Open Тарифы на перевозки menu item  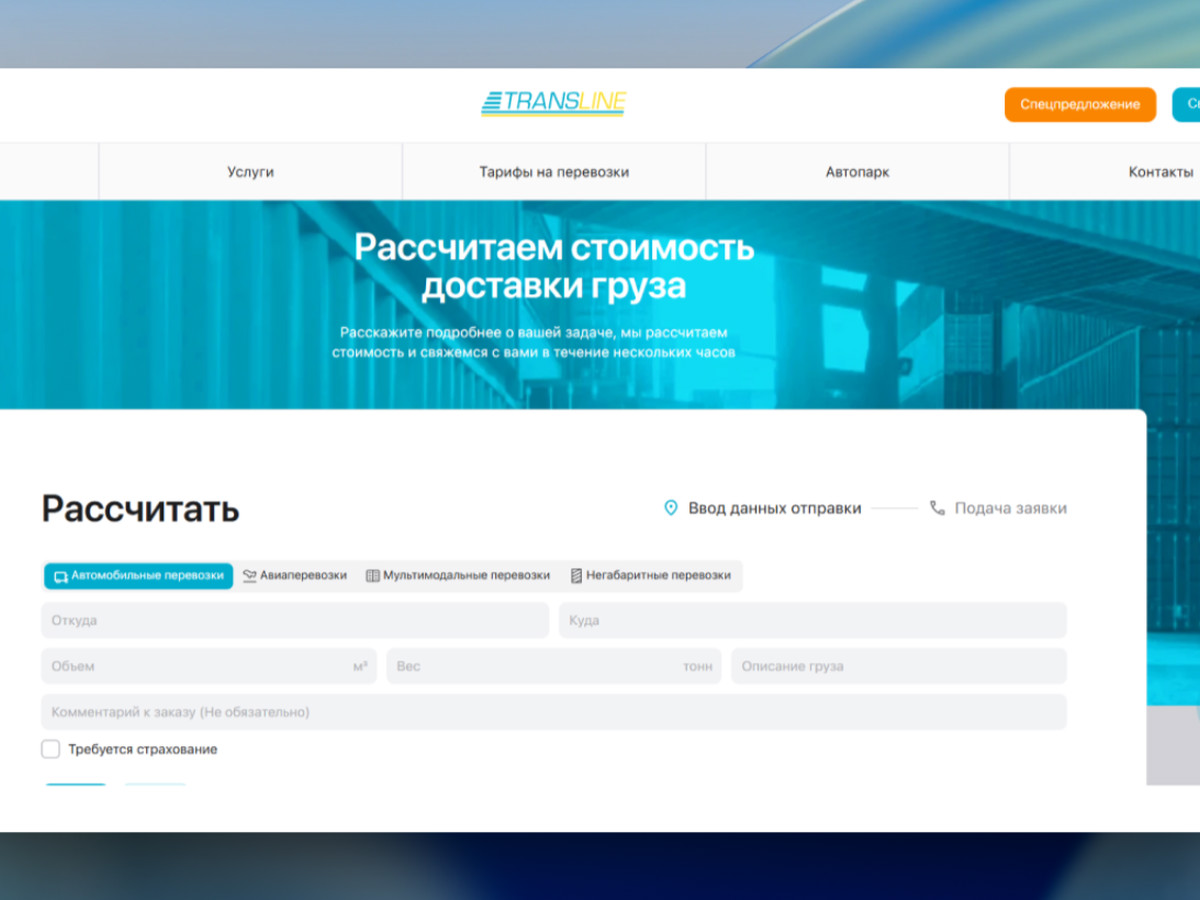[x=554, y=172]
